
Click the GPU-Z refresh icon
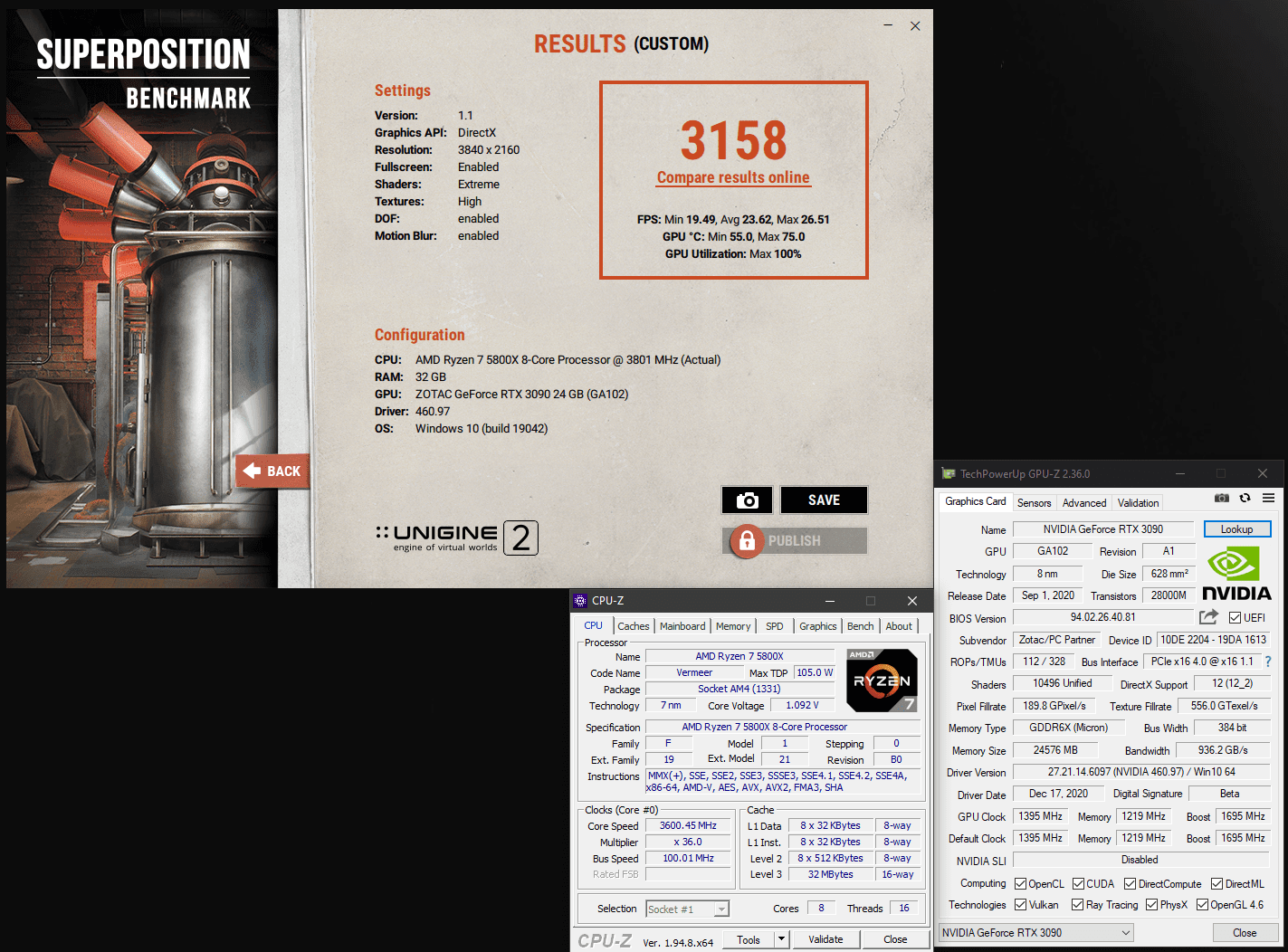(1245, 499)
